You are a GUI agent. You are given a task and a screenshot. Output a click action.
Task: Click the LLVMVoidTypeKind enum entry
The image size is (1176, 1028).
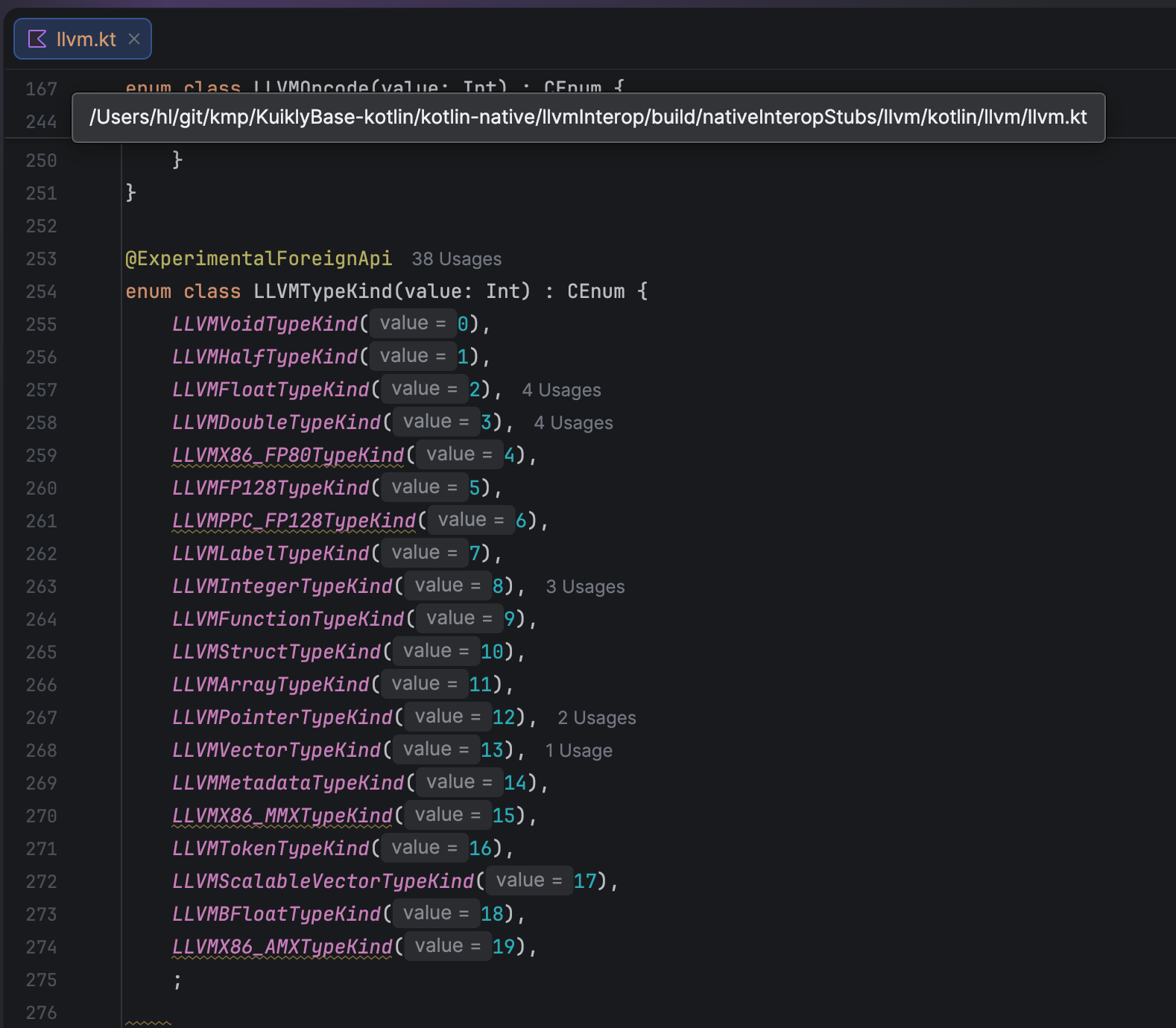265,324
